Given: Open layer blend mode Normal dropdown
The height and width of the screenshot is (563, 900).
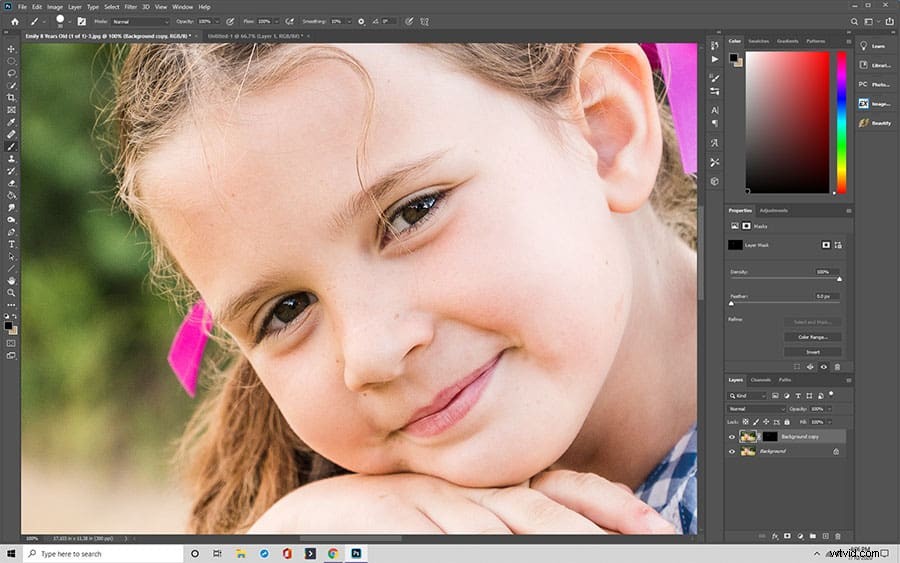Looking at the screenshot, I should [757, 409].
